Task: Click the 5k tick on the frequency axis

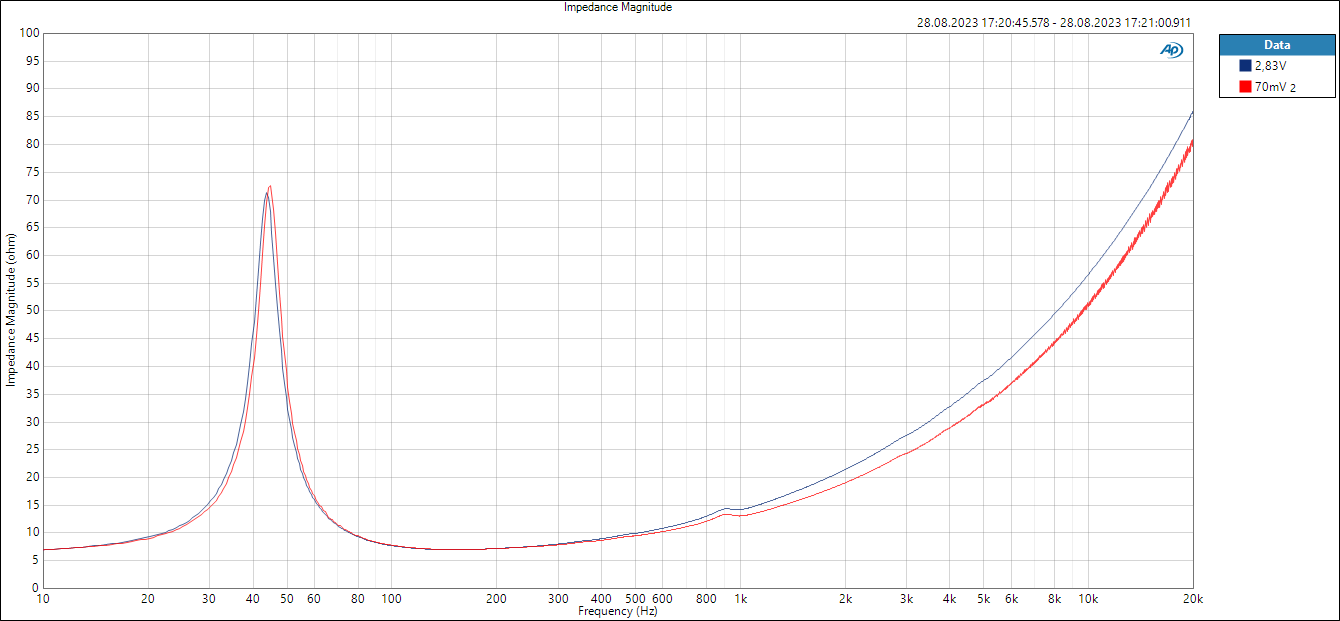Action: point(984,599)
